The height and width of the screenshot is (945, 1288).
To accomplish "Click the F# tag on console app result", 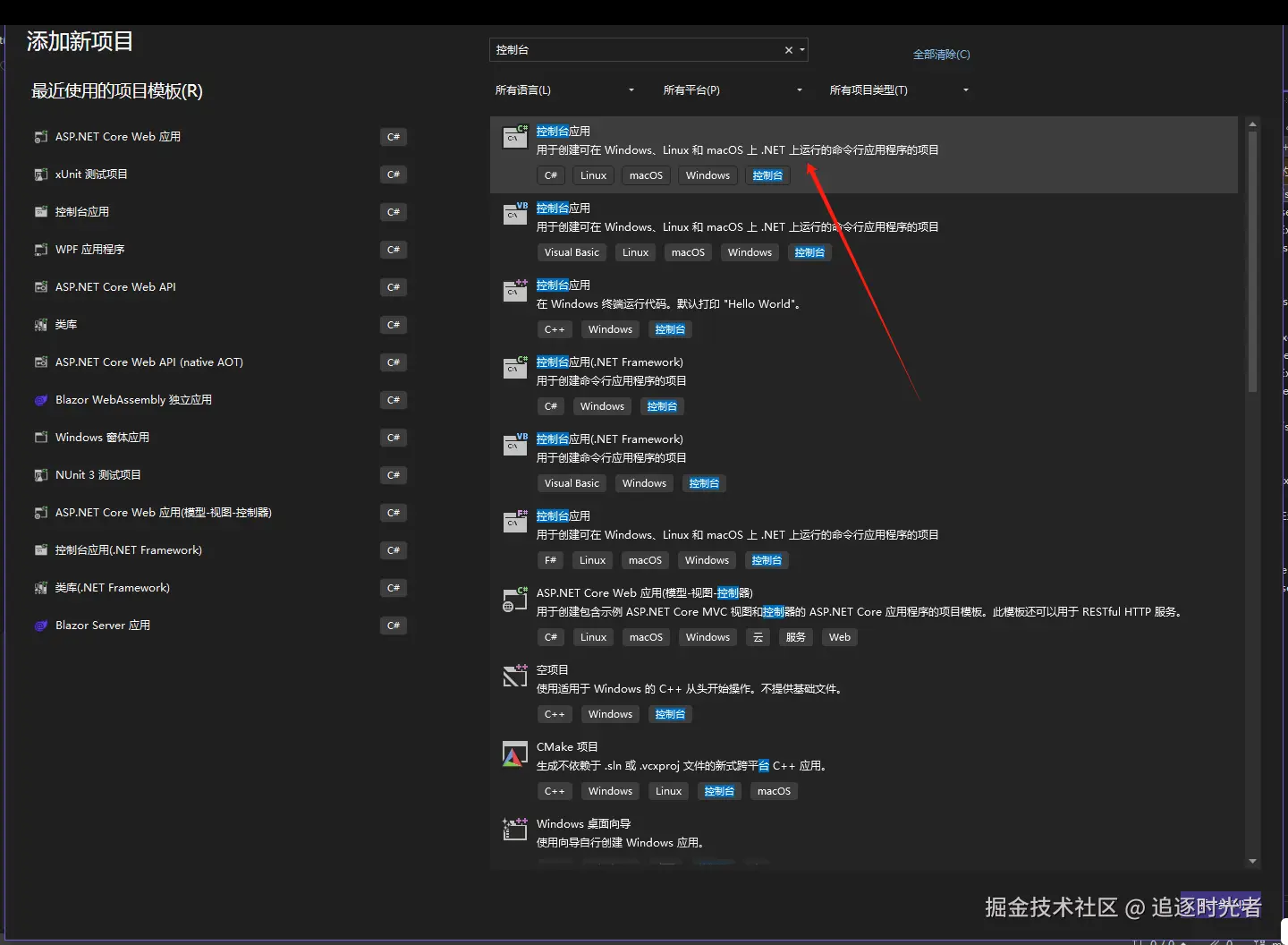I will 551,560.
